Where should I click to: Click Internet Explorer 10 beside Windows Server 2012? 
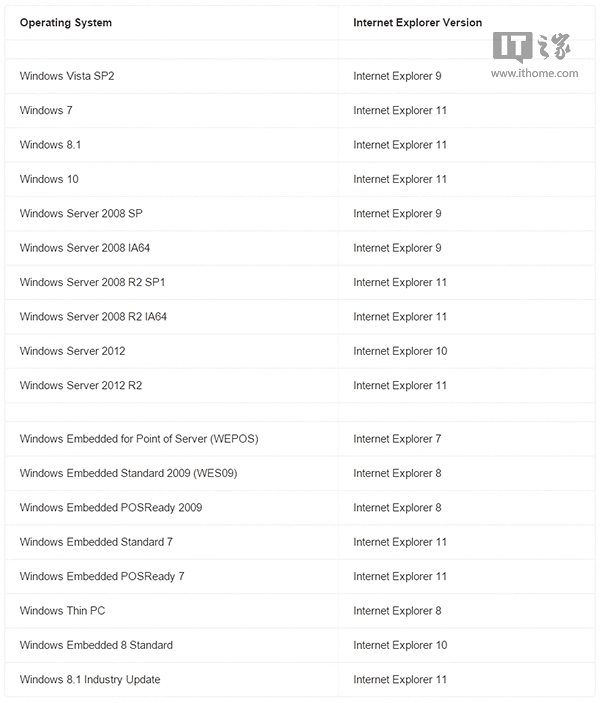(400, 351)
